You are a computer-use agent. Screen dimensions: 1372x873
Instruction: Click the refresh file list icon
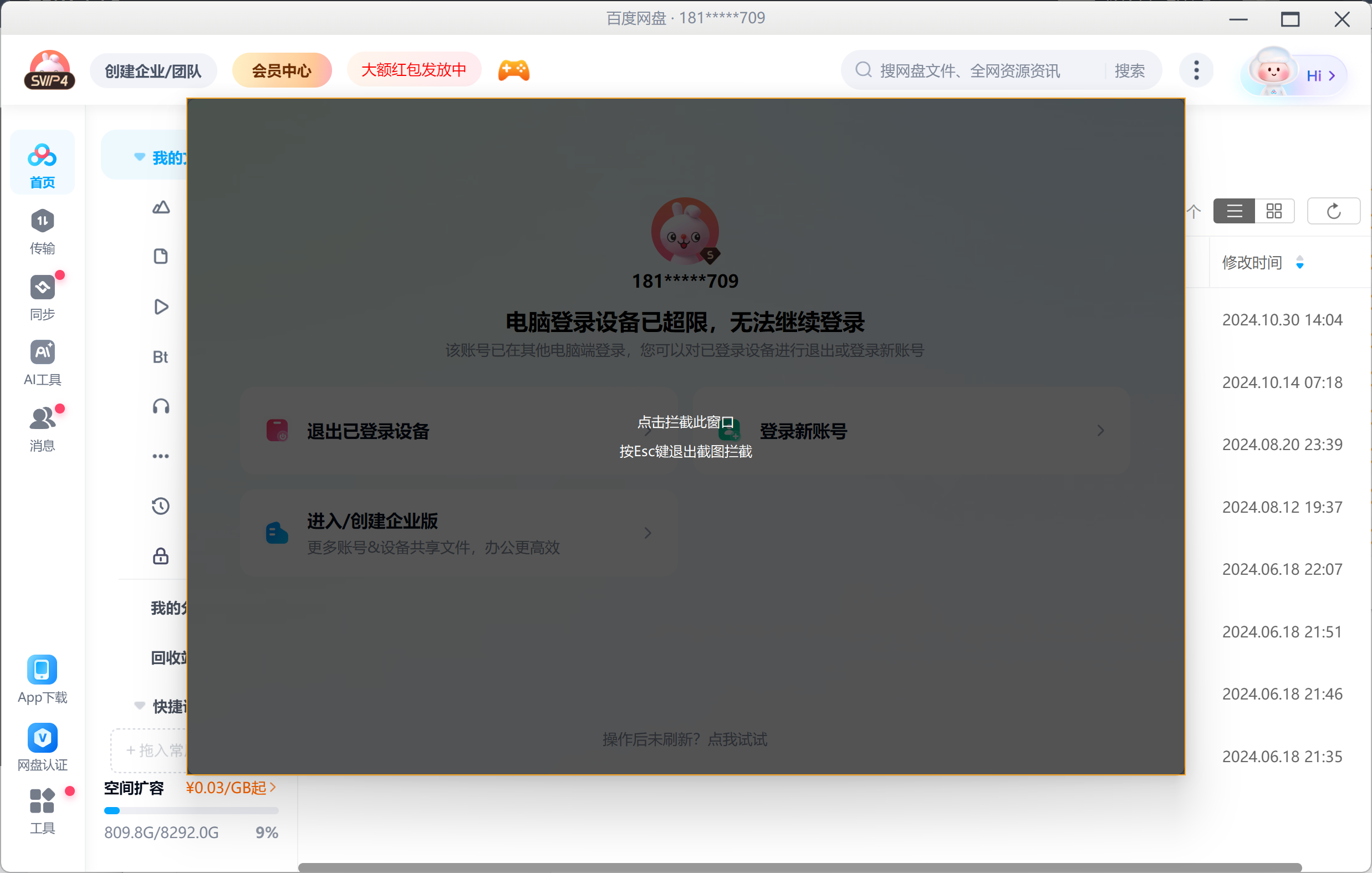click(x=1333, y=211)
